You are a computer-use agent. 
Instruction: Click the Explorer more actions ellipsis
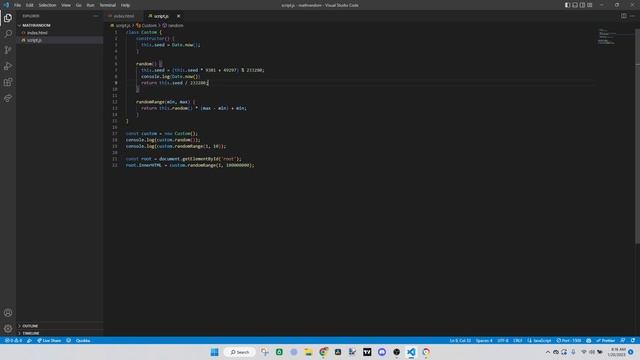point(96,16)
